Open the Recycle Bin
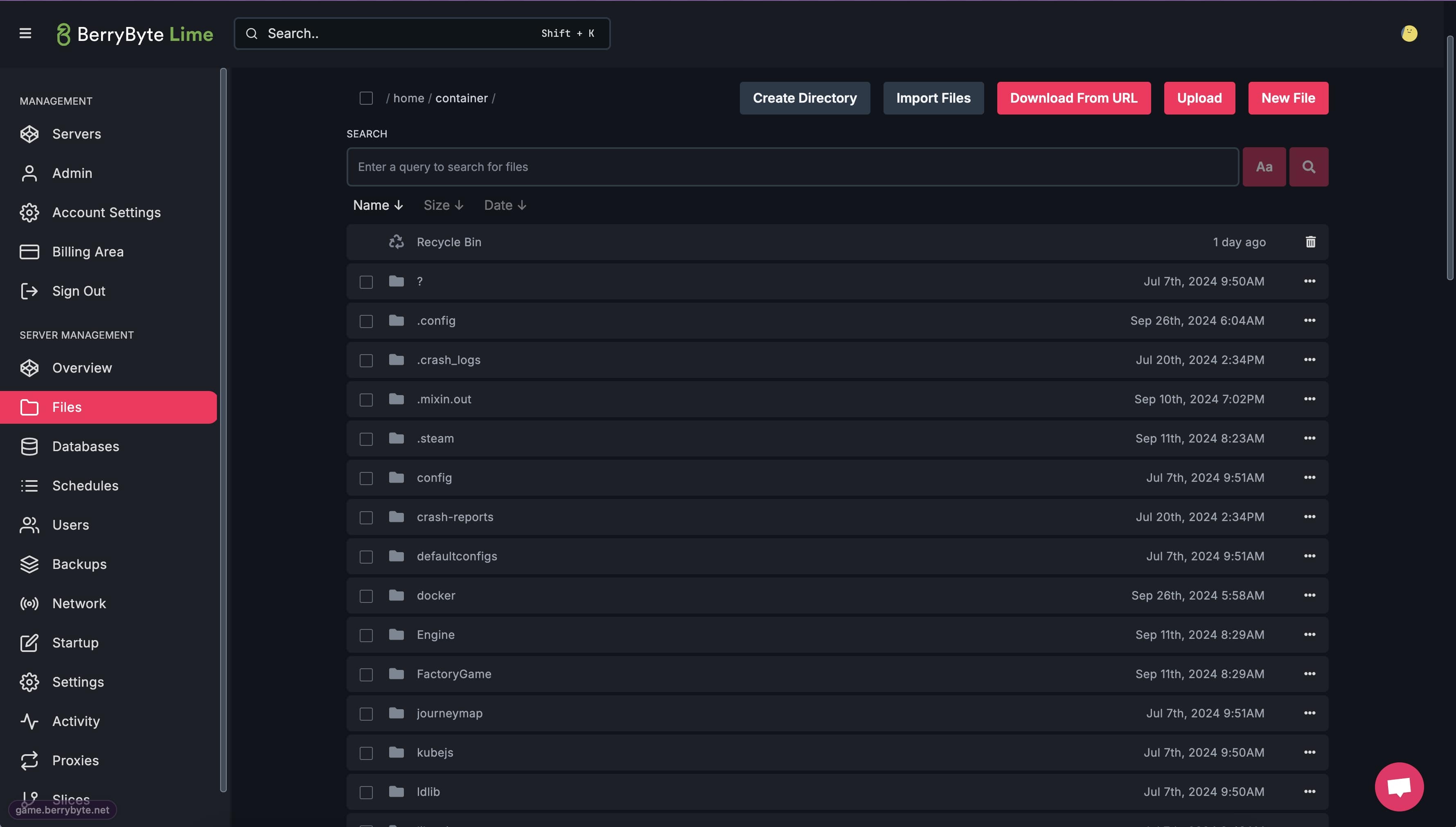This screenshot has height=827, width=1456. tap(449, 242)
